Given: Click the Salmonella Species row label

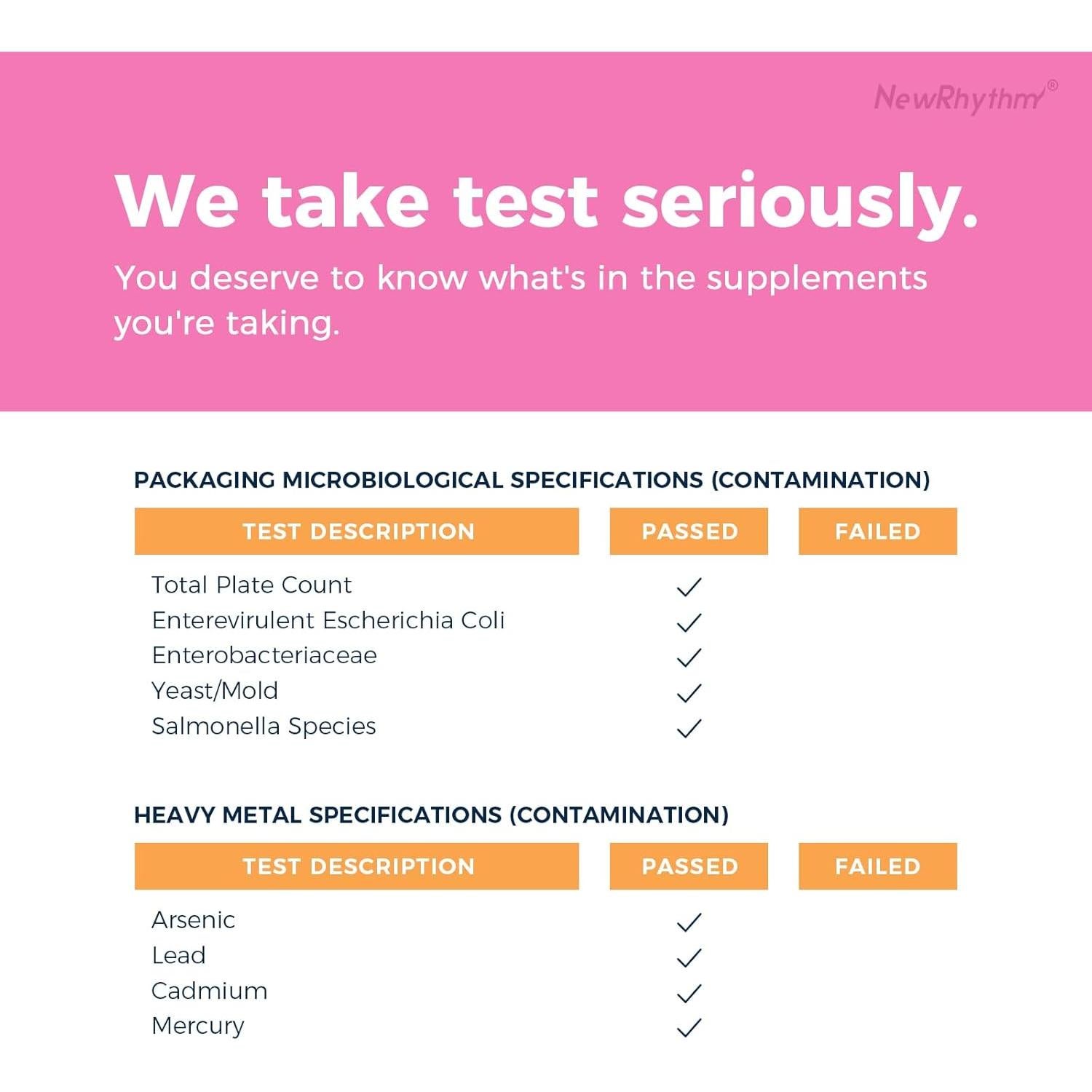Looking at the screenshot, I should pyautogui.click(x=264, y=726).
